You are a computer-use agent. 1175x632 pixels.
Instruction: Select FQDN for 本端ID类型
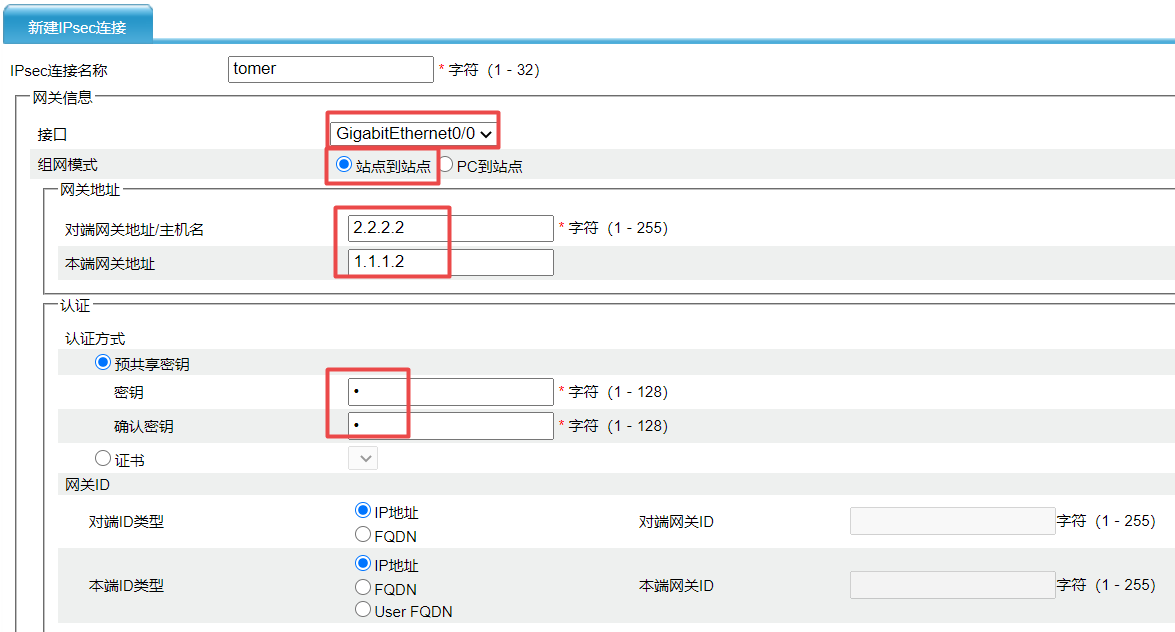[x=363, y=588]
